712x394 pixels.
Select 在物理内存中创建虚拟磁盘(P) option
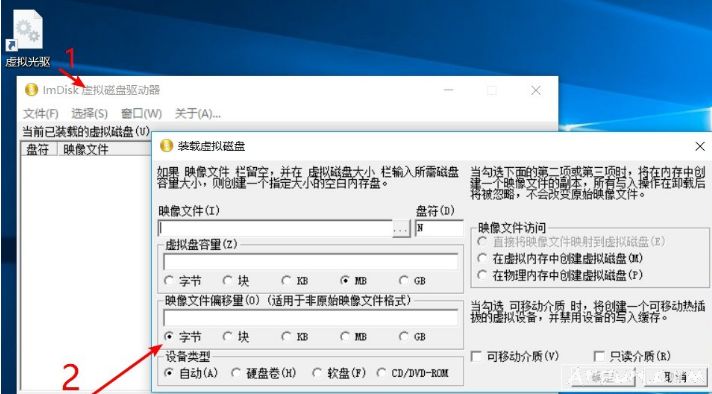[560, 275]
